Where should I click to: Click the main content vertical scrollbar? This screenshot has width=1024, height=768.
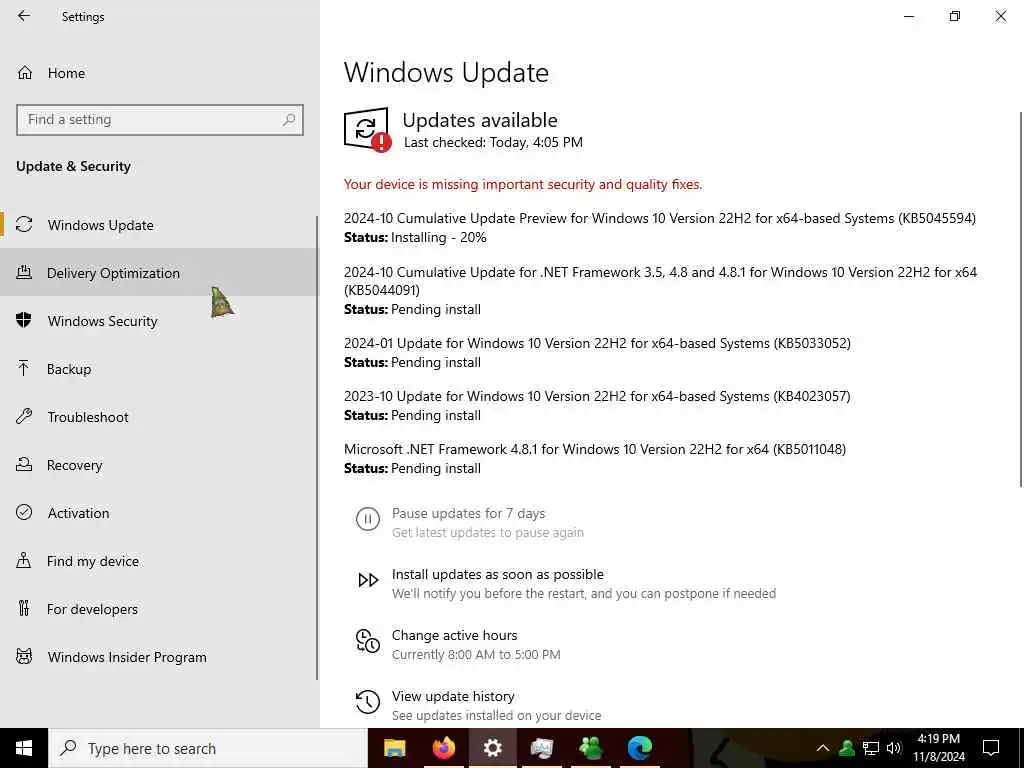point(1021,299)
